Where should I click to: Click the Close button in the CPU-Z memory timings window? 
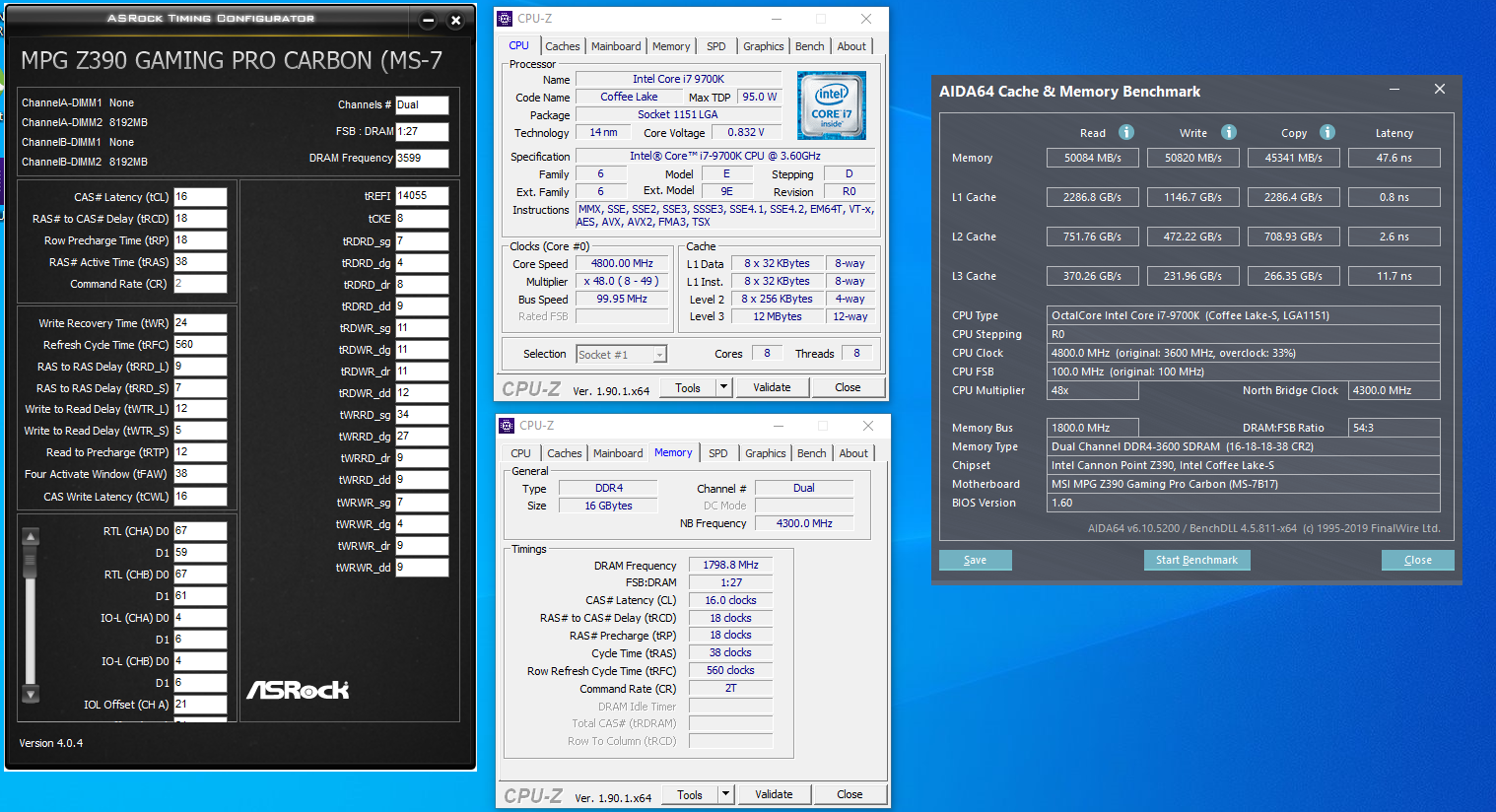[850, 794]
